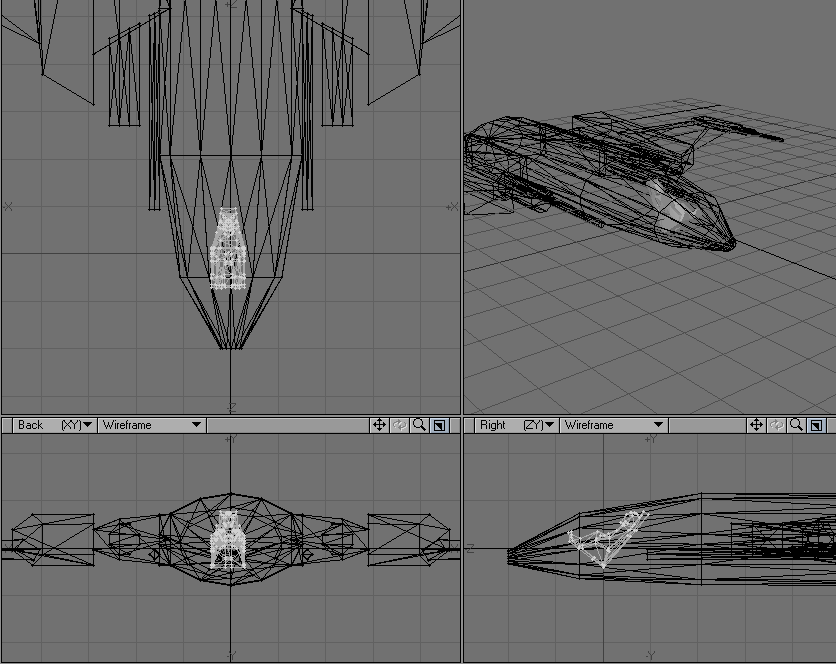The width and height of the screenshot is (836, 664).
Task: Maximize the Back viewport with its toggle icon
Action: click(x=440, y=425)
